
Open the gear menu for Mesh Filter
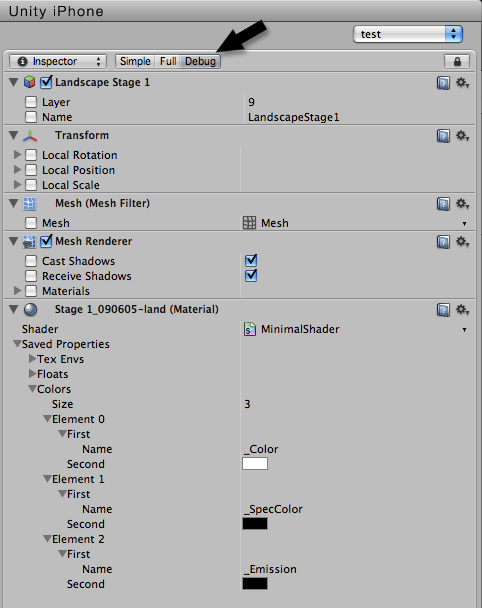click(462, 204)
